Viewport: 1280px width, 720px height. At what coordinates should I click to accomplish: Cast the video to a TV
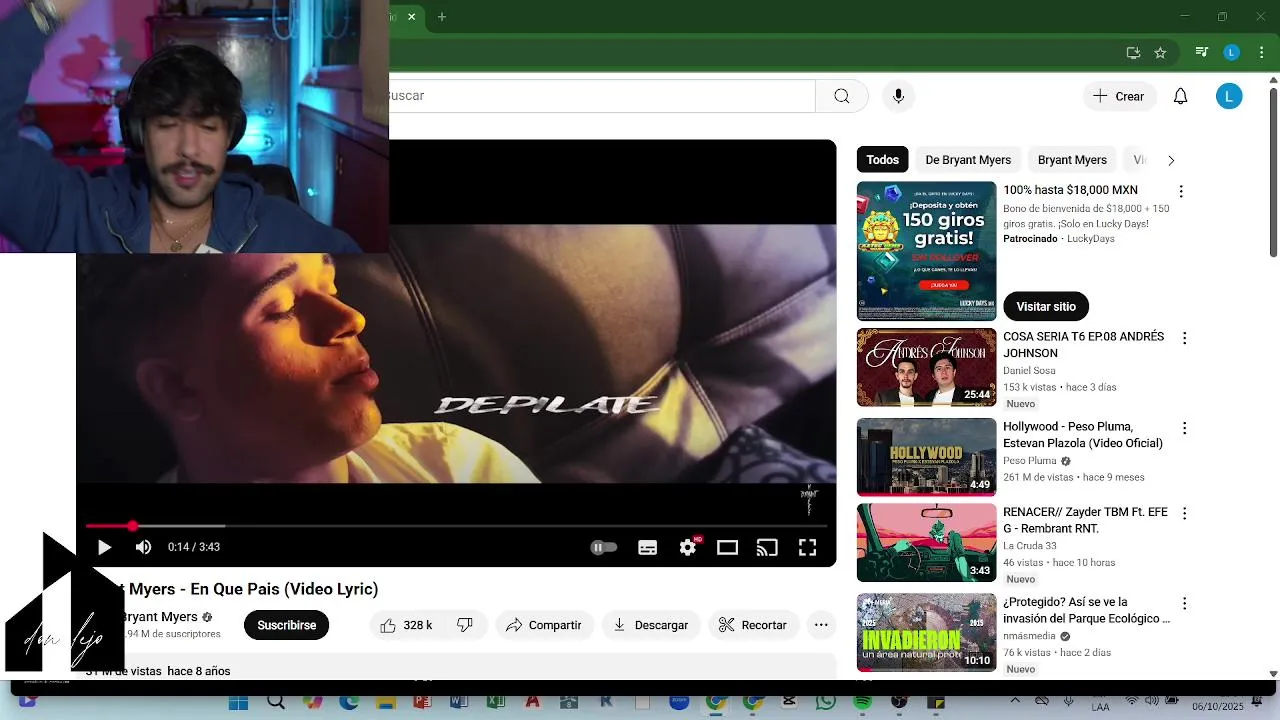pyautogui.click(x=767, y=547)
